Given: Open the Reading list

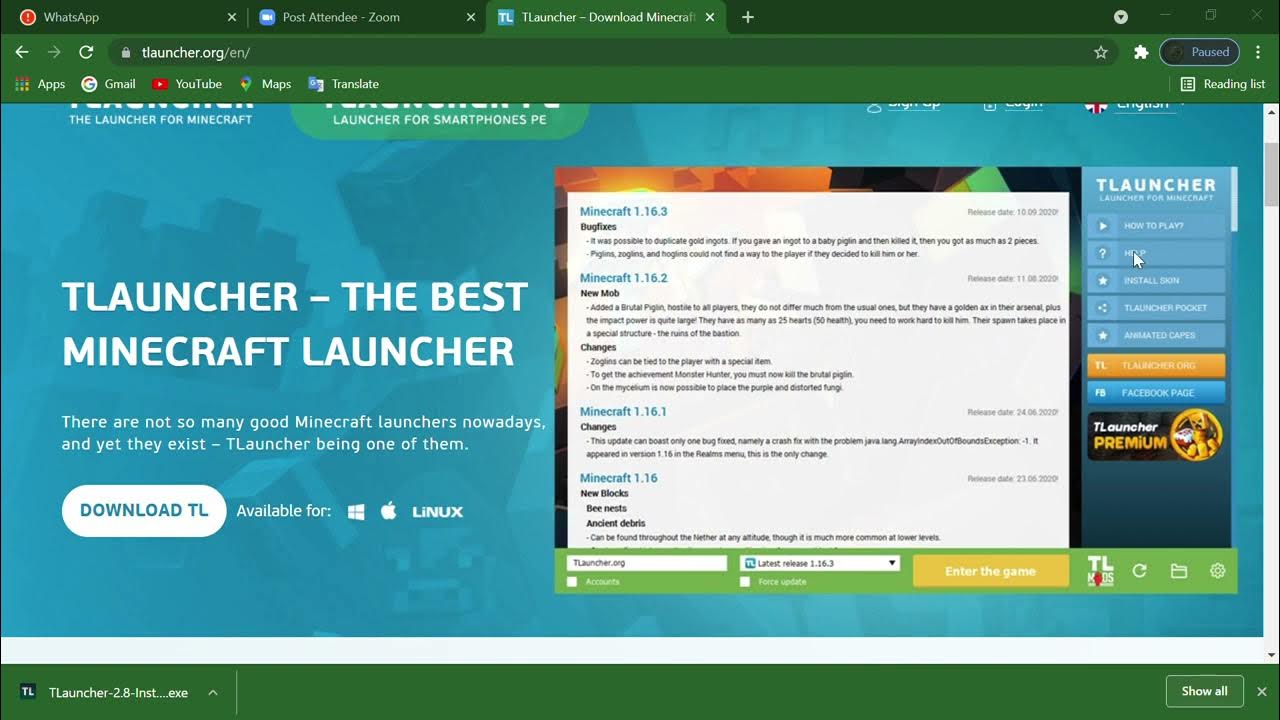Looking at the screenshot, I should pos(1223,84).
